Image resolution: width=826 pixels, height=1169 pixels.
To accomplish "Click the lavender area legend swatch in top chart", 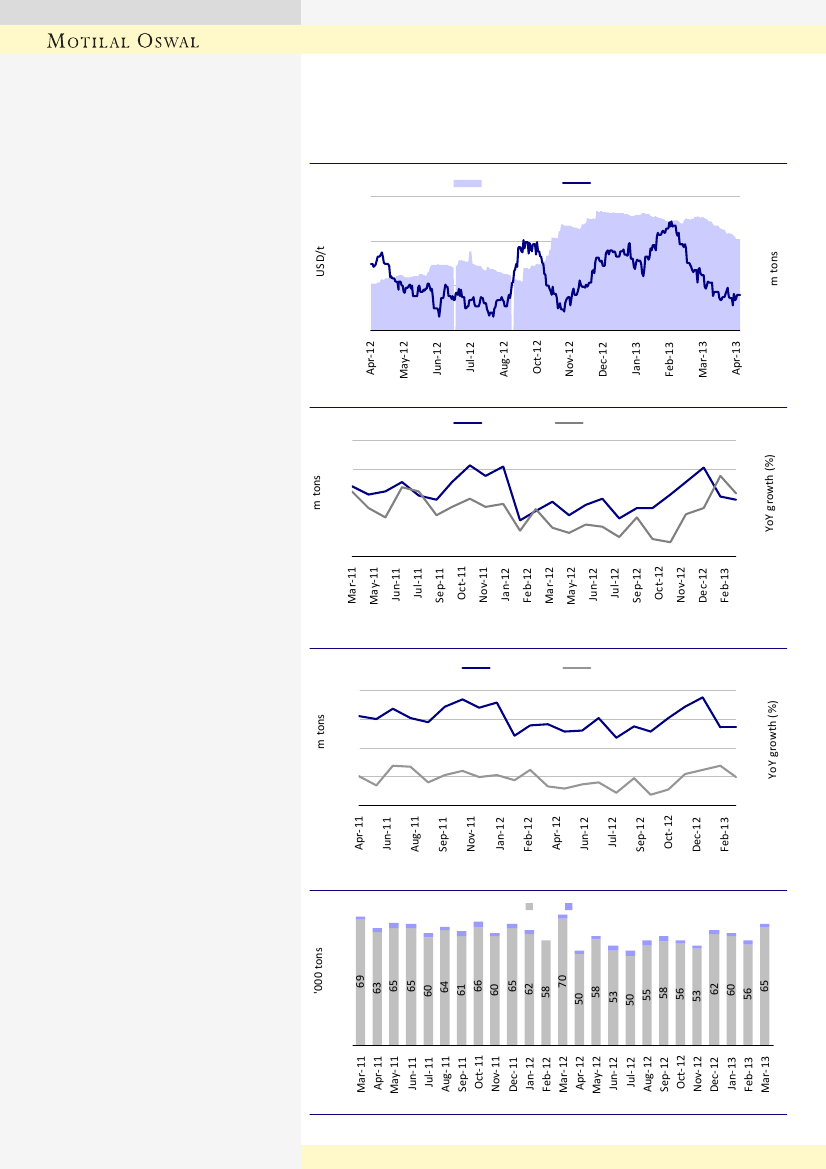I will [467, 183].
